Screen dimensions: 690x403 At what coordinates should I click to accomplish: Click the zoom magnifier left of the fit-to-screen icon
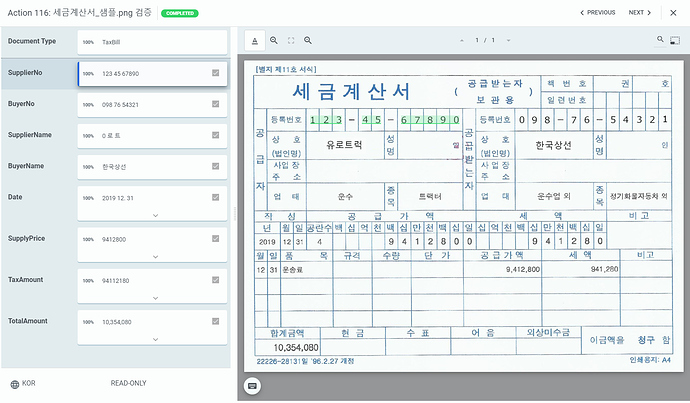(274, 40)
